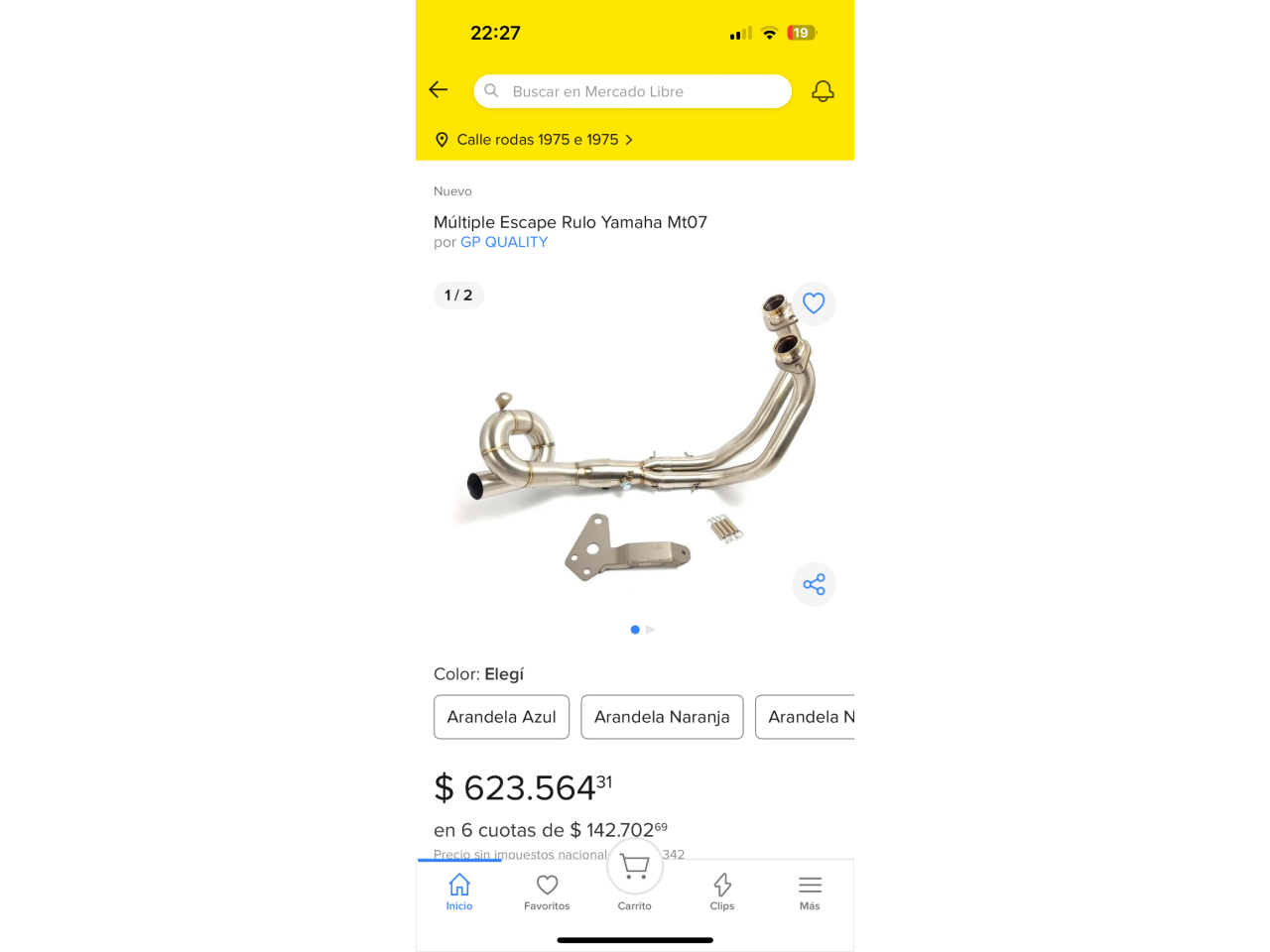Open the Más hamburger menu
This screenshot has height=952, width=1270.
pos(810,892)
